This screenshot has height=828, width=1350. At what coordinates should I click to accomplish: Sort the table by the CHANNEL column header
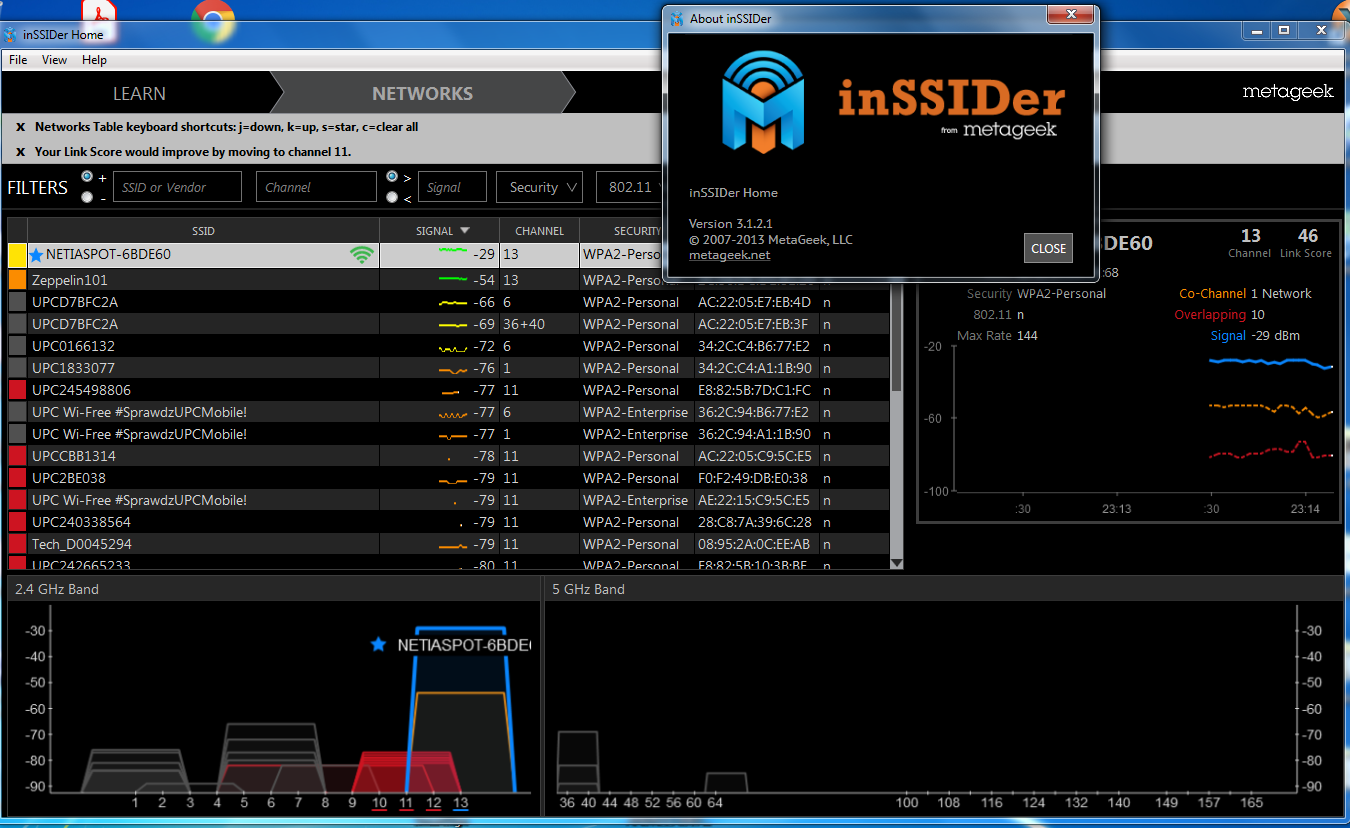click(x=540, y=231)
